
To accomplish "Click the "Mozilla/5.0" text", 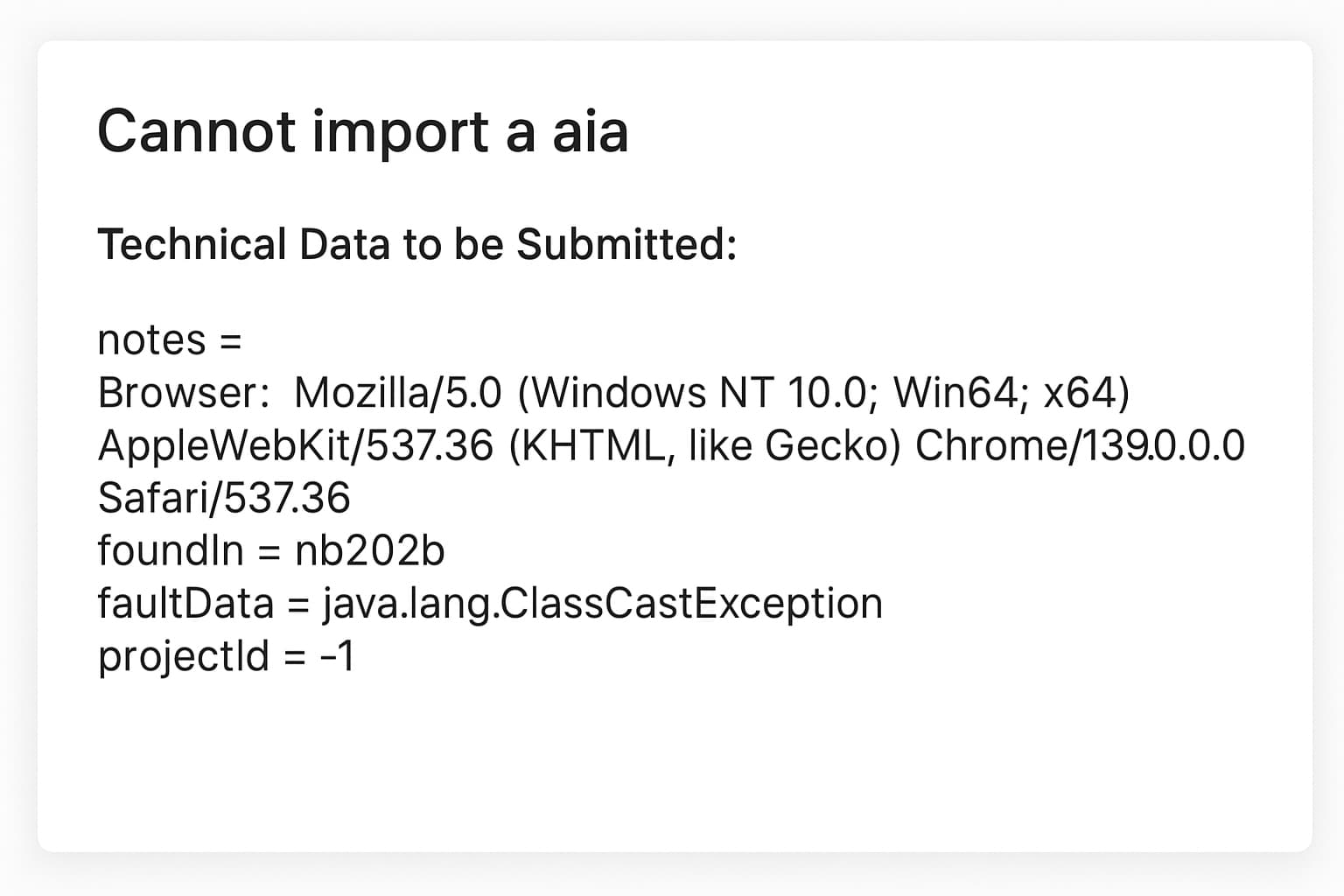I will (x=398, y=393).
